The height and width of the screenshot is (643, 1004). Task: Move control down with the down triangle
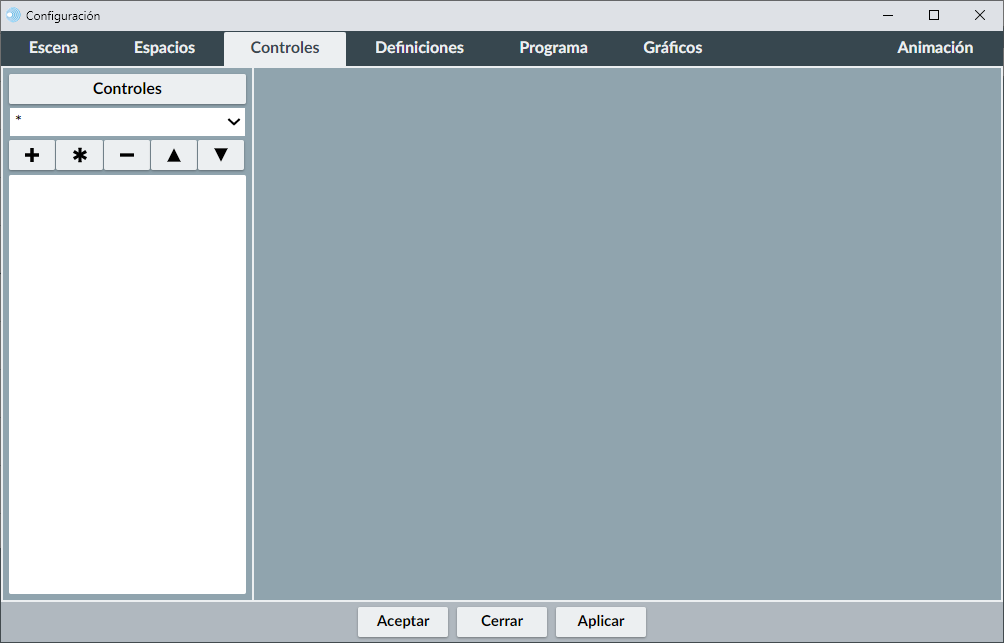(221, 155)
